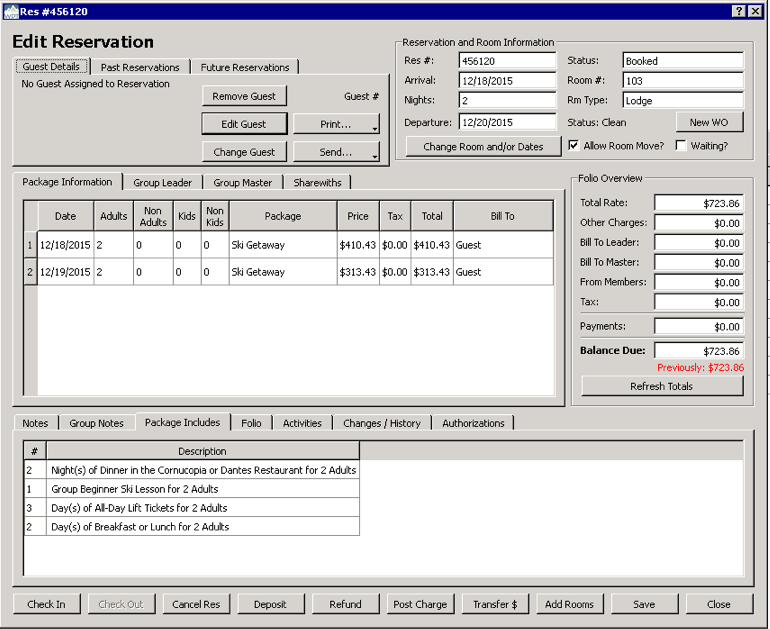Open the Changes / History tab
Image resolution: width=770 pixels, height=629 pixels.
click(x=382, y=423)
